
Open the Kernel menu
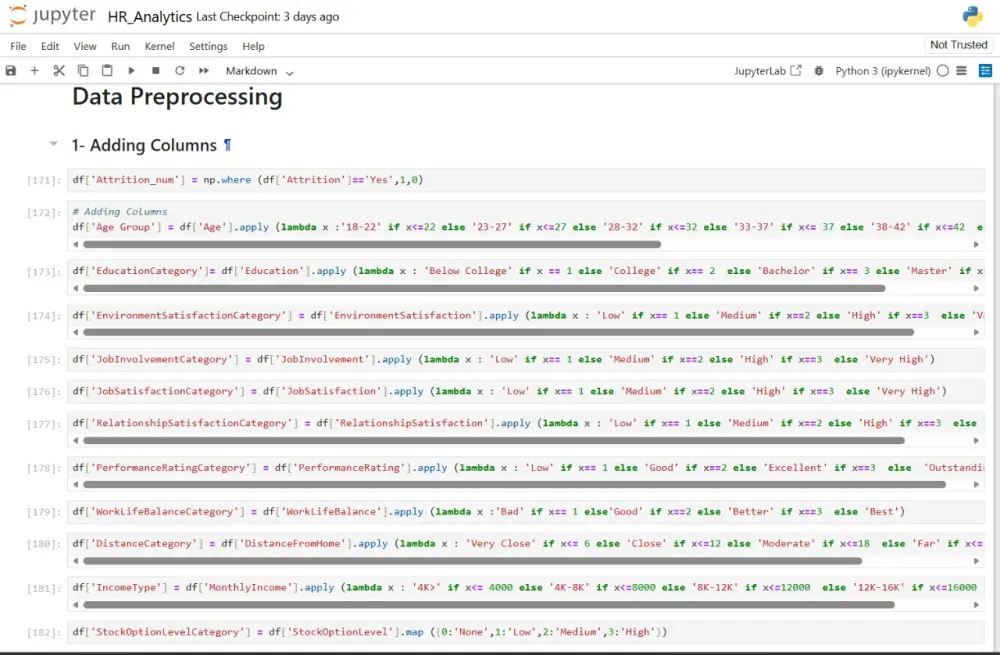(159, 46)
